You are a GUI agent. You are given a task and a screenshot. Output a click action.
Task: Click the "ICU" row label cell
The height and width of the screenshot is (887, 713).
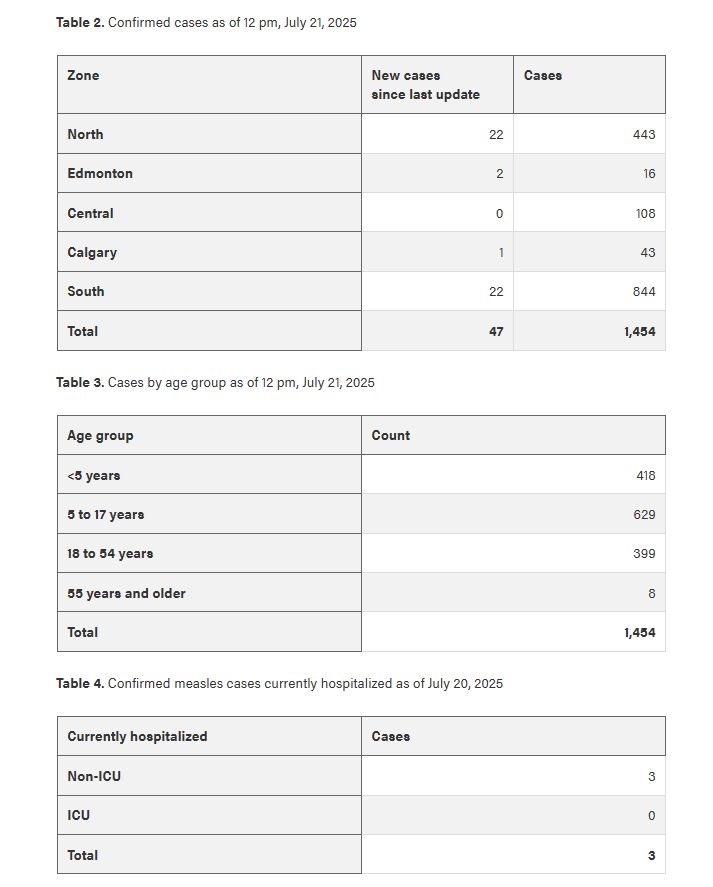[x=79, y=815]
